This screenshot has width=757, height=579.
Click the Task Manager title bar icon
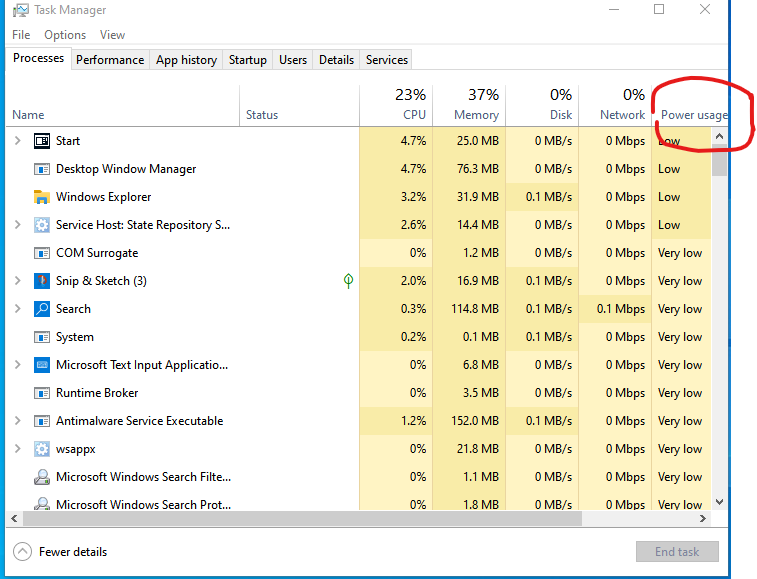(x=20, y=10)
